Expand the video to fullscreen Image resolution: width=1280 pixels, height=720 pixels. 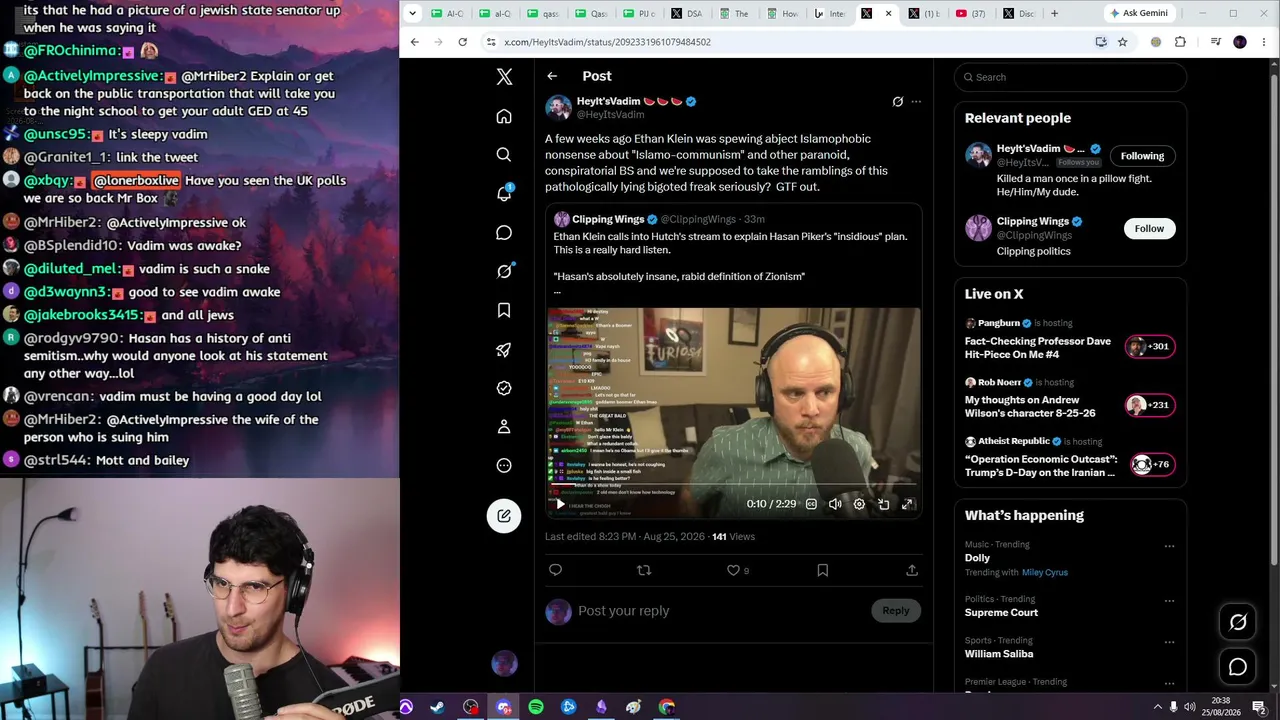[x=907, y=504]
